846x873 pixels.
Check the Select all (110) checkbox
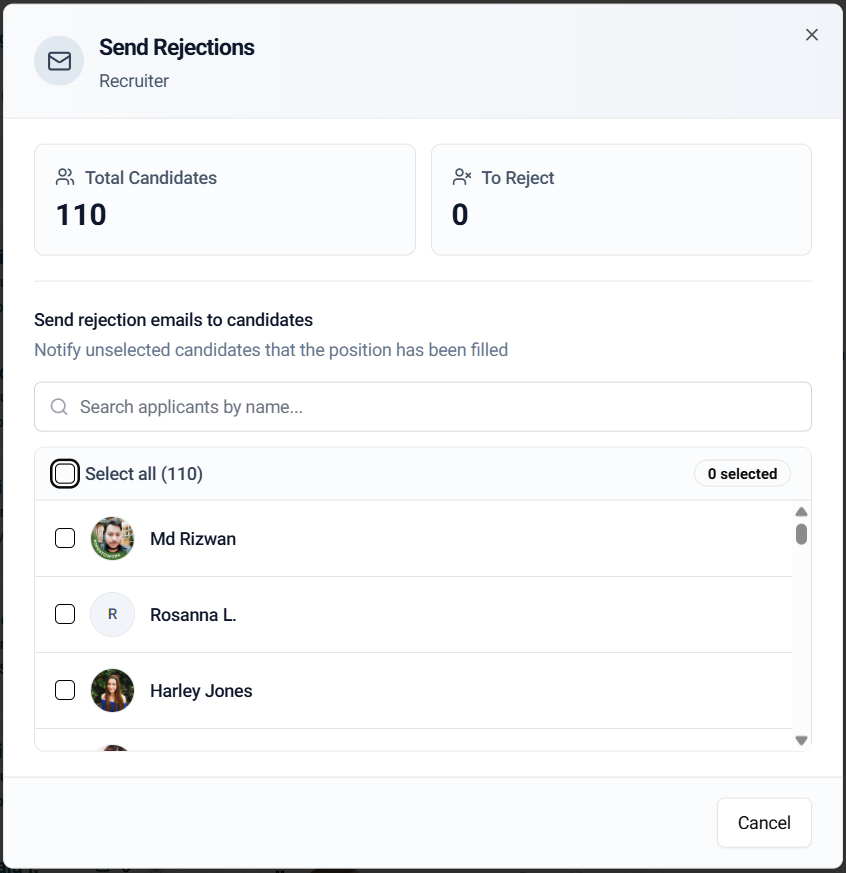[65, 474]
